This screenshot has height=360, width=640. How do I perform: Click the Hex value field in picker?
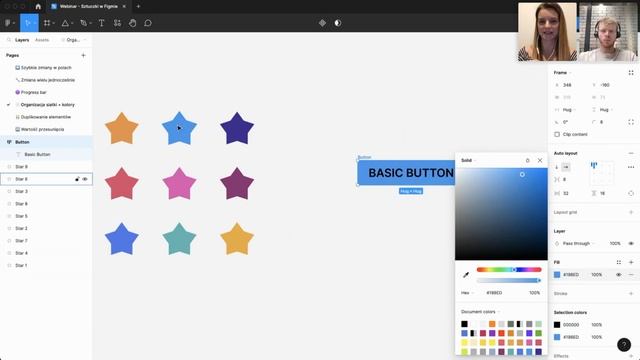coord(494,293)
